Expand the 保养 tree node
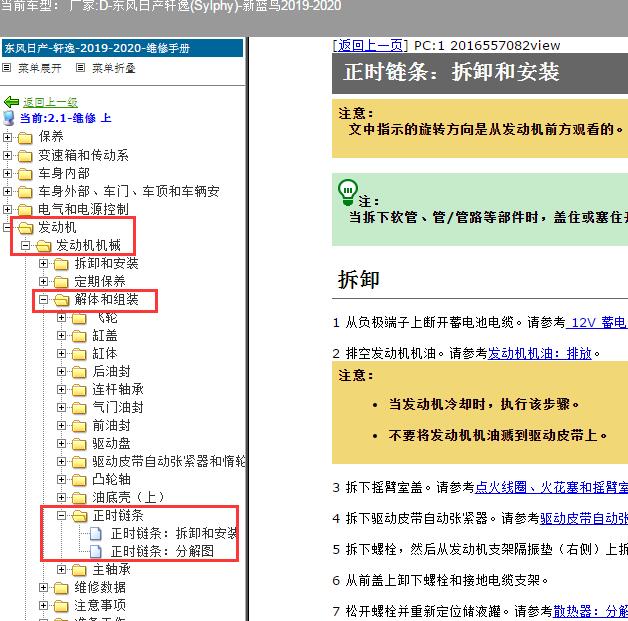 click(7, 137)
